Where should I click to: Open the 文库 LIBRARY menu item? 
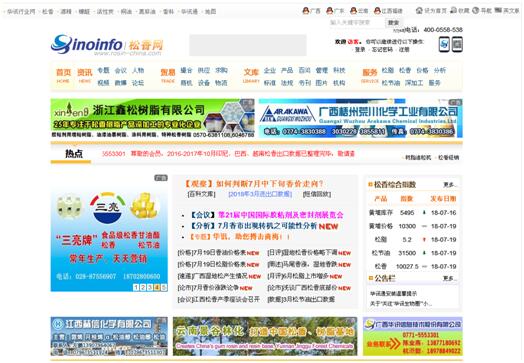251,76
